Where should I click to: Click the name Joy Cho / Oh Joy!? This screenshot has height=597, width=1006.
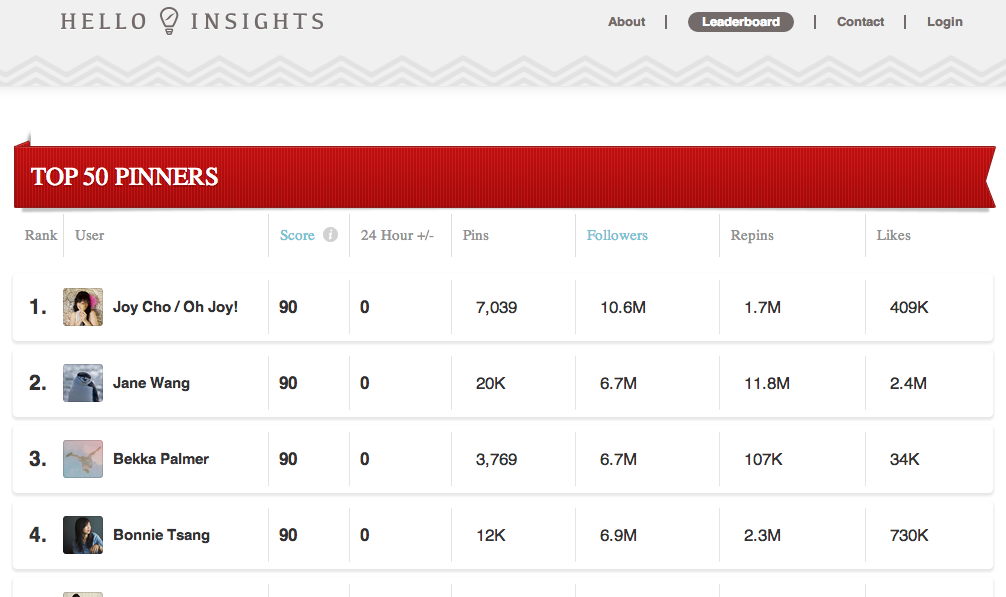(x=175, y=307)
